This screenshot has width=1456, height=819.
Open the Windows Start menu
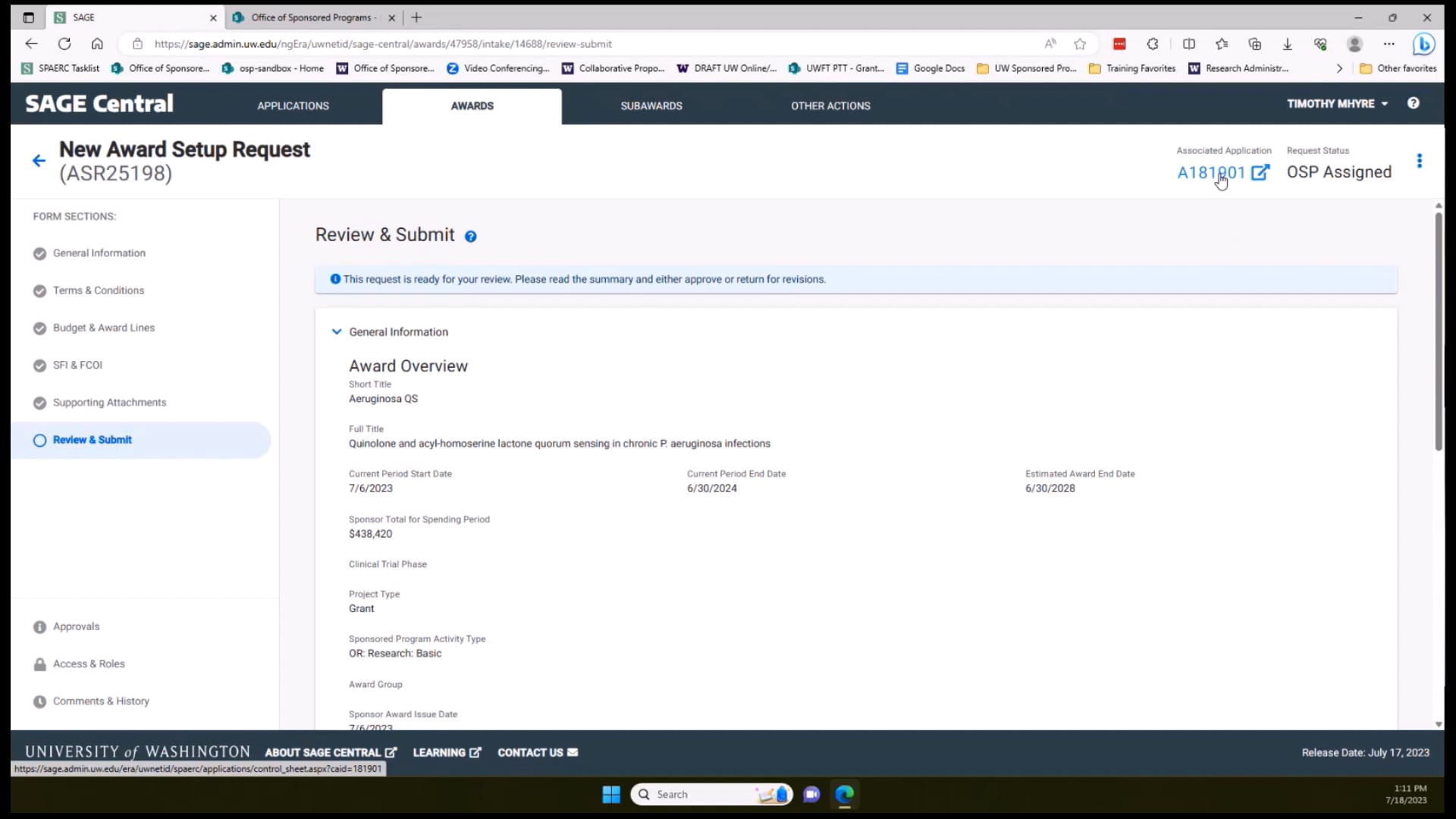coord(611,794)
